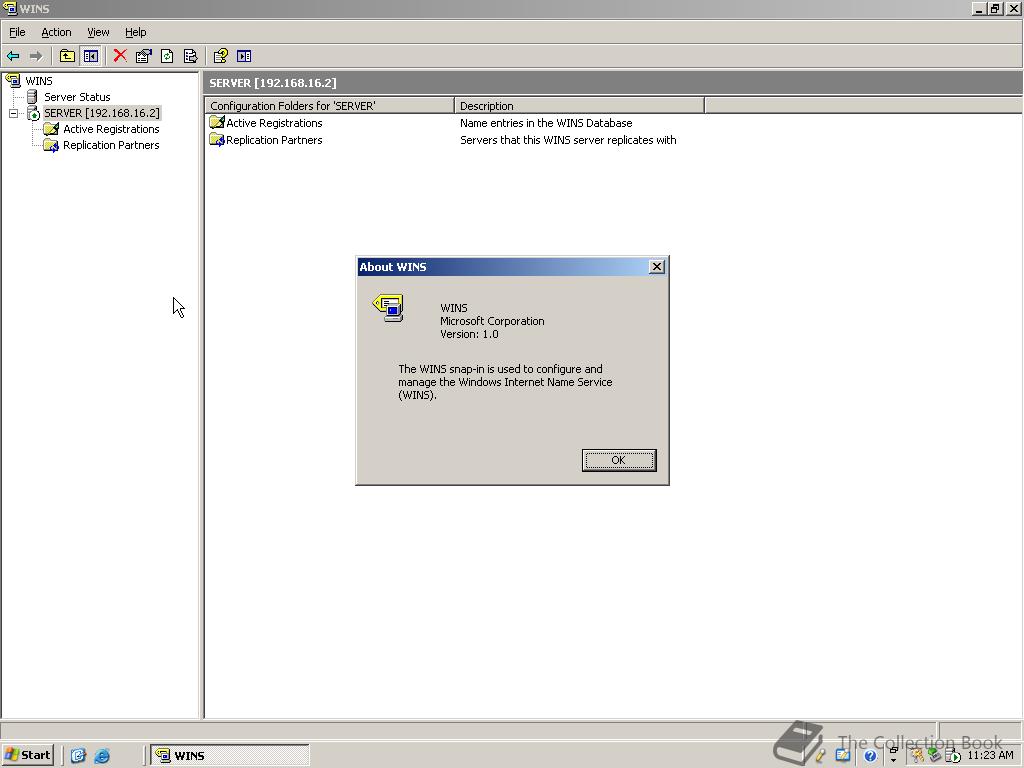Click Active Registrations folder icon in list pane
Viewport: 1024px width, 768px height.
point(217,122)
